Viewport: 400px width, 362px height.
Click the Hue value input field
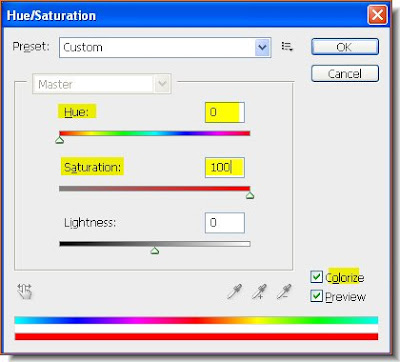[x=225, y=112]
